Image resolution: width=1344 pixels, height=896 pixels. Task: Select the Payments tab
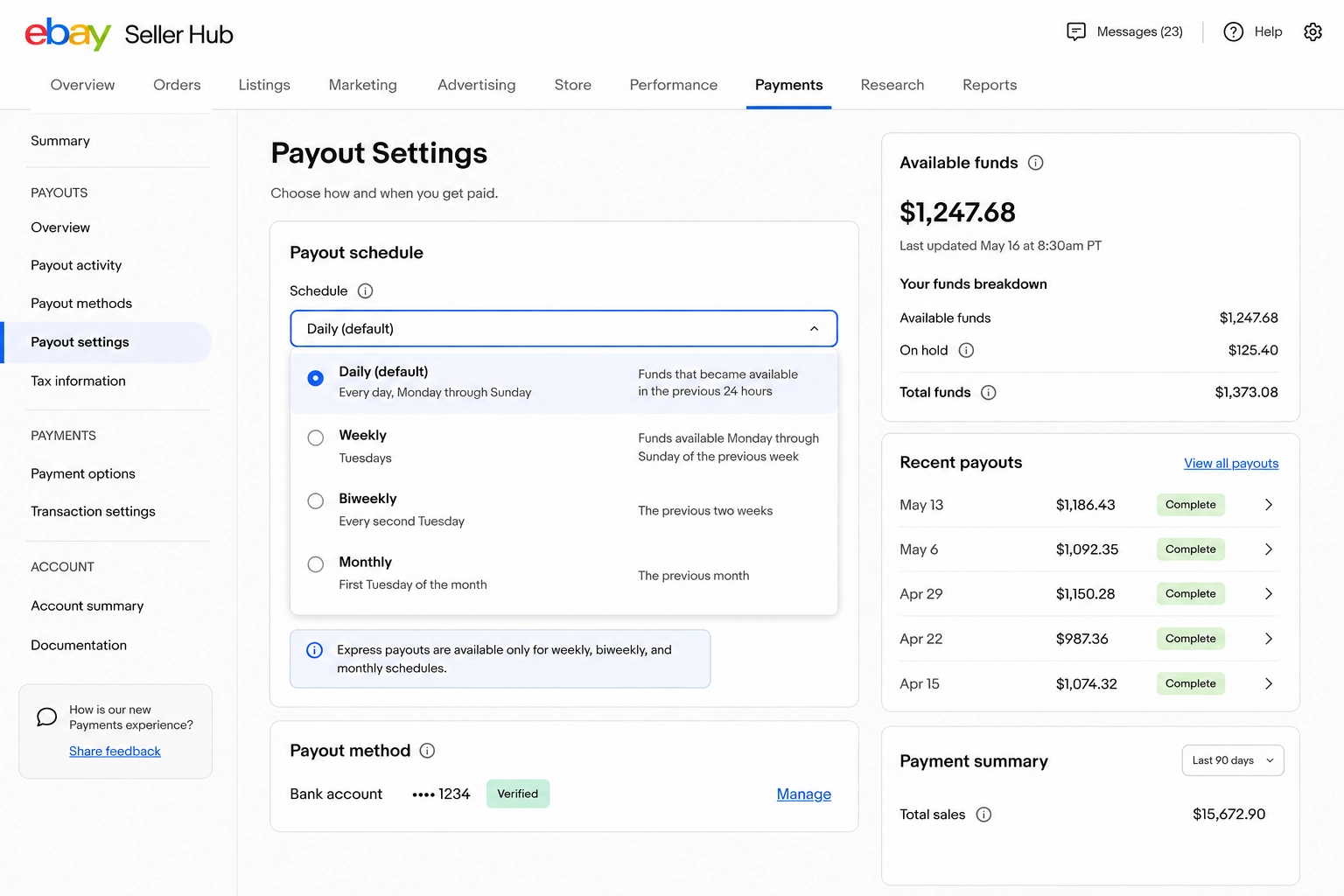[x=789, y=85]
